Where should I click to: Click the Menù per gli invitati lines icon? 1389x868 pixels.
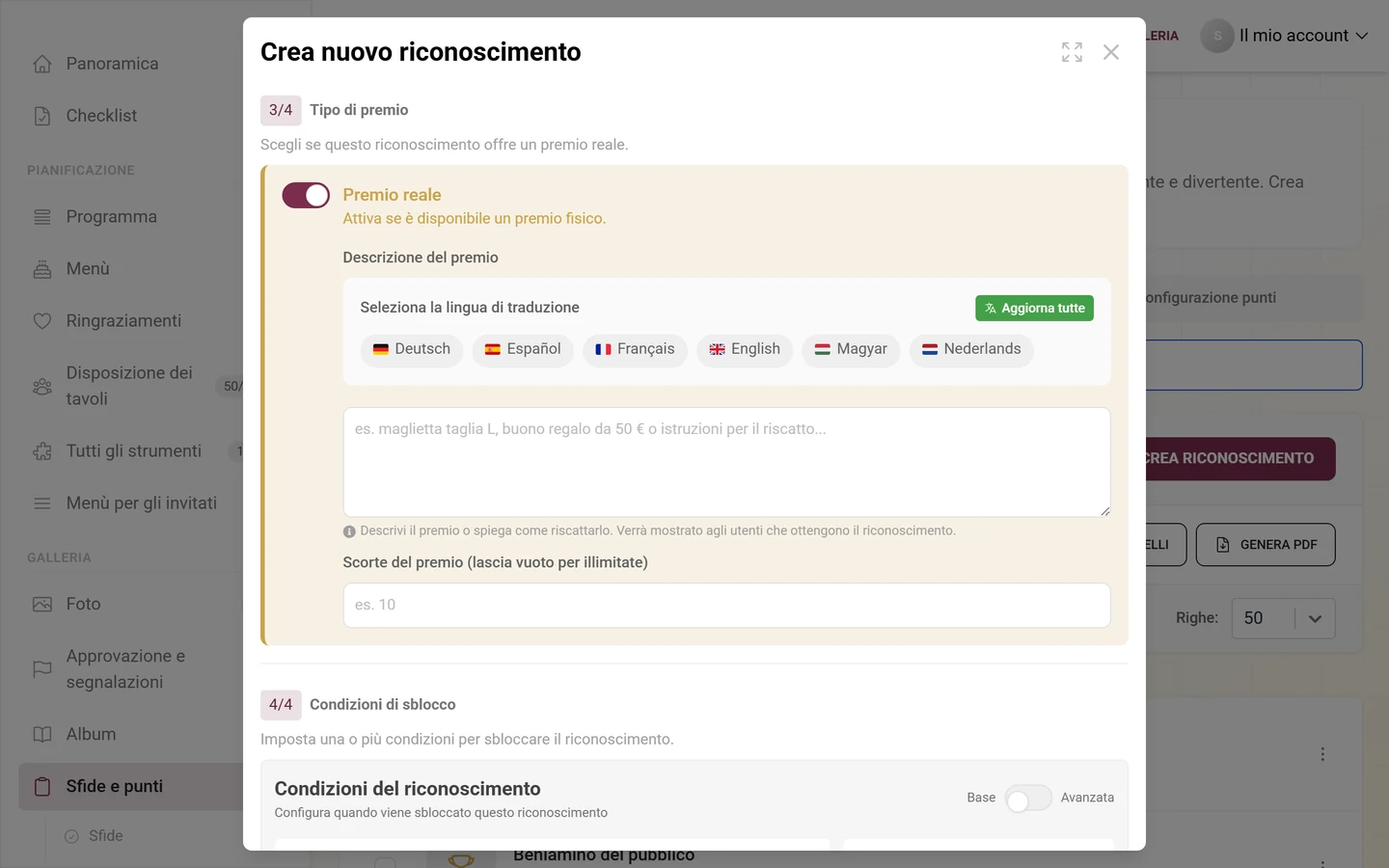tap(42, 503)
